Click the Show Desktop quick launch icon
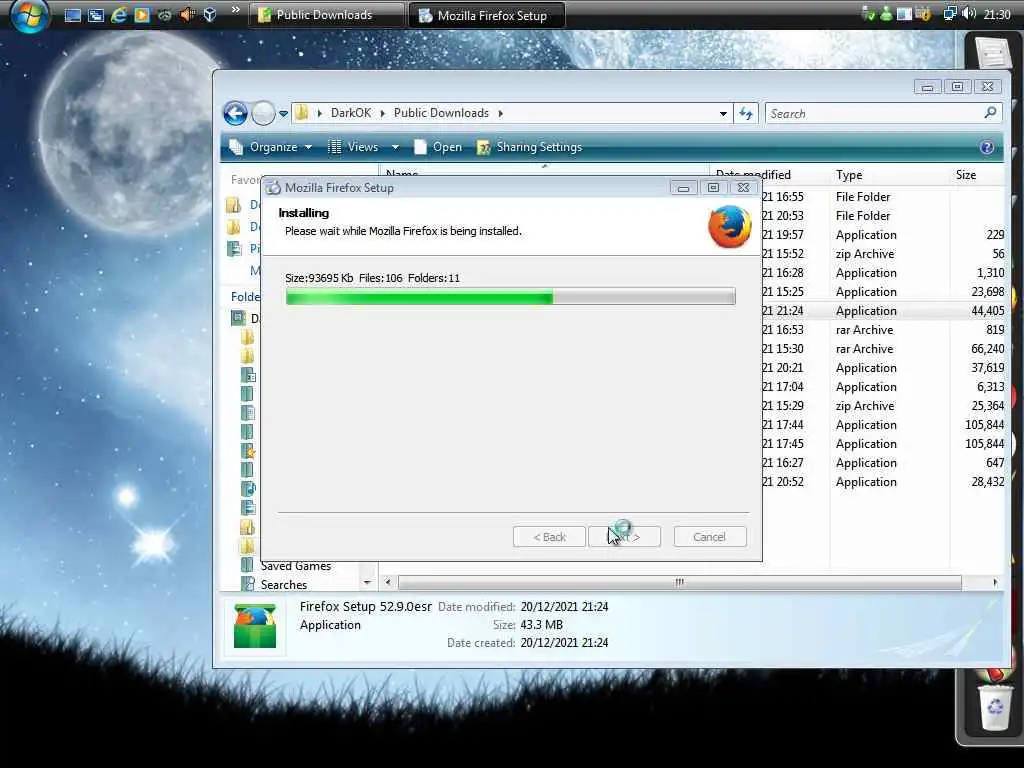 tap(72, 15)
